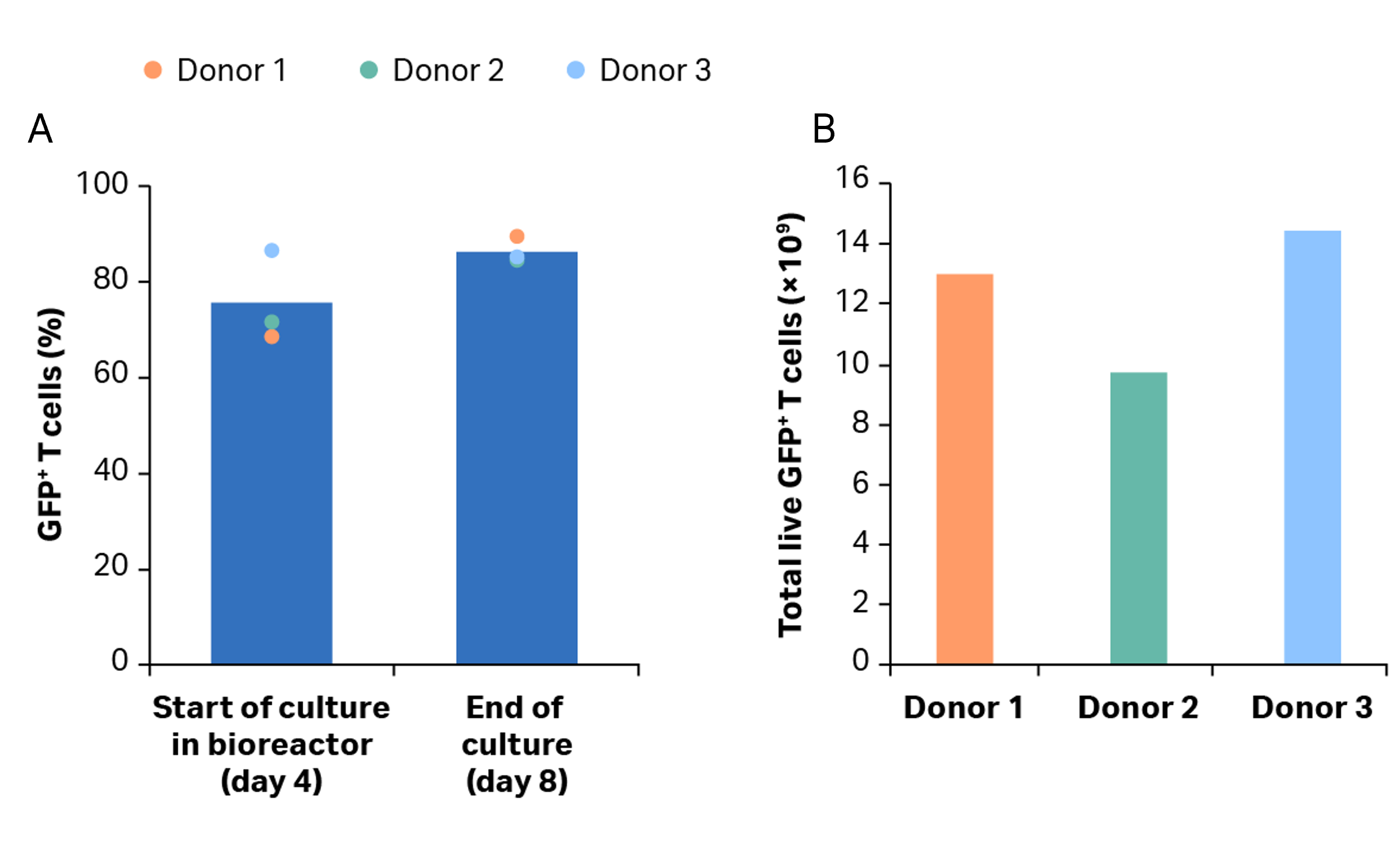Pick the orange Donor 1 point at day 8
1397x868 pixels.
(x=517, y=236)
